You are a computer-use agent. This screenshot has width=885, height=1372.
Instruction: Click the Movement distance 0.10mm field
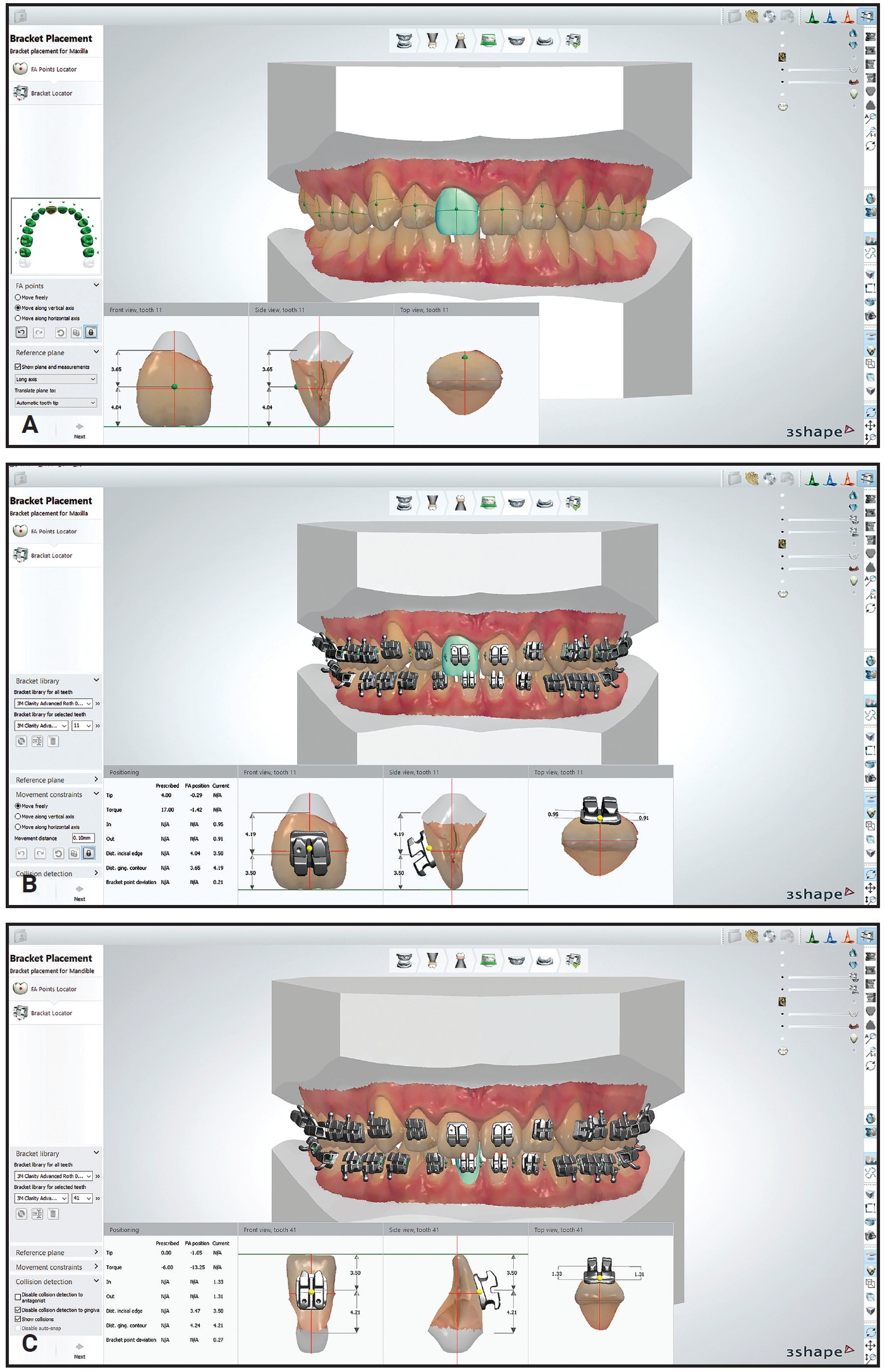pyautogui.click(x=83, y=838)
